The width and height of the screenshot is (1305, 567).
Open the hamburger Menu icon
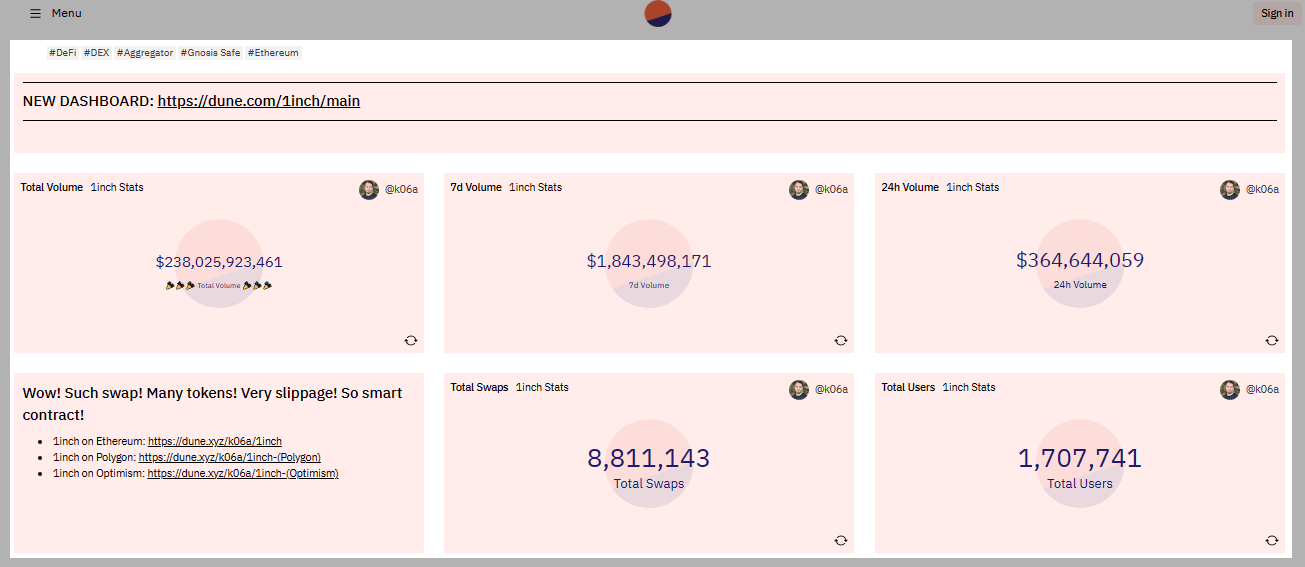36,13
